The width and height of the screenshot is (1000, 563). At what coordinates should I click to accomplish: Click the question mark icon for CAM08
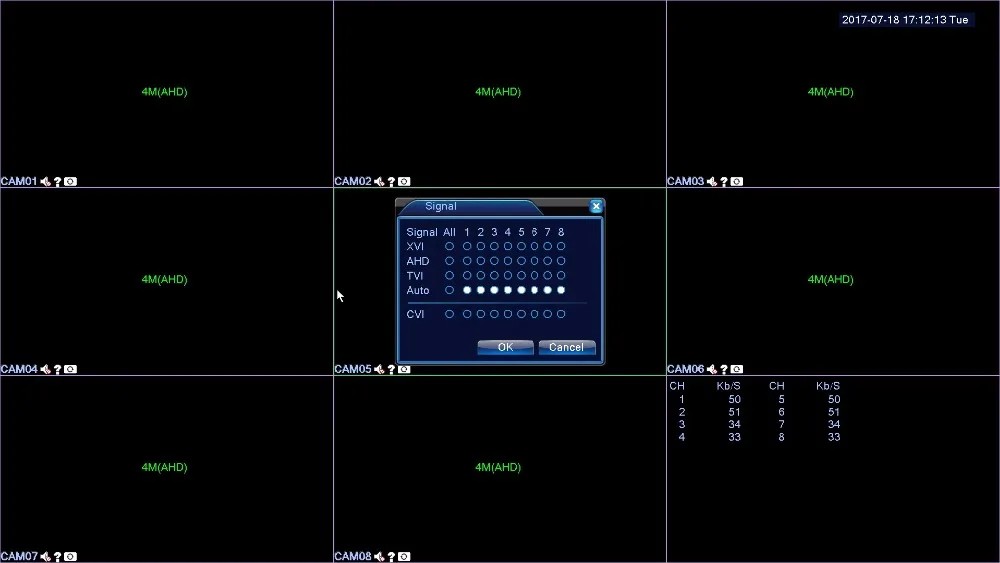[391, 557]
